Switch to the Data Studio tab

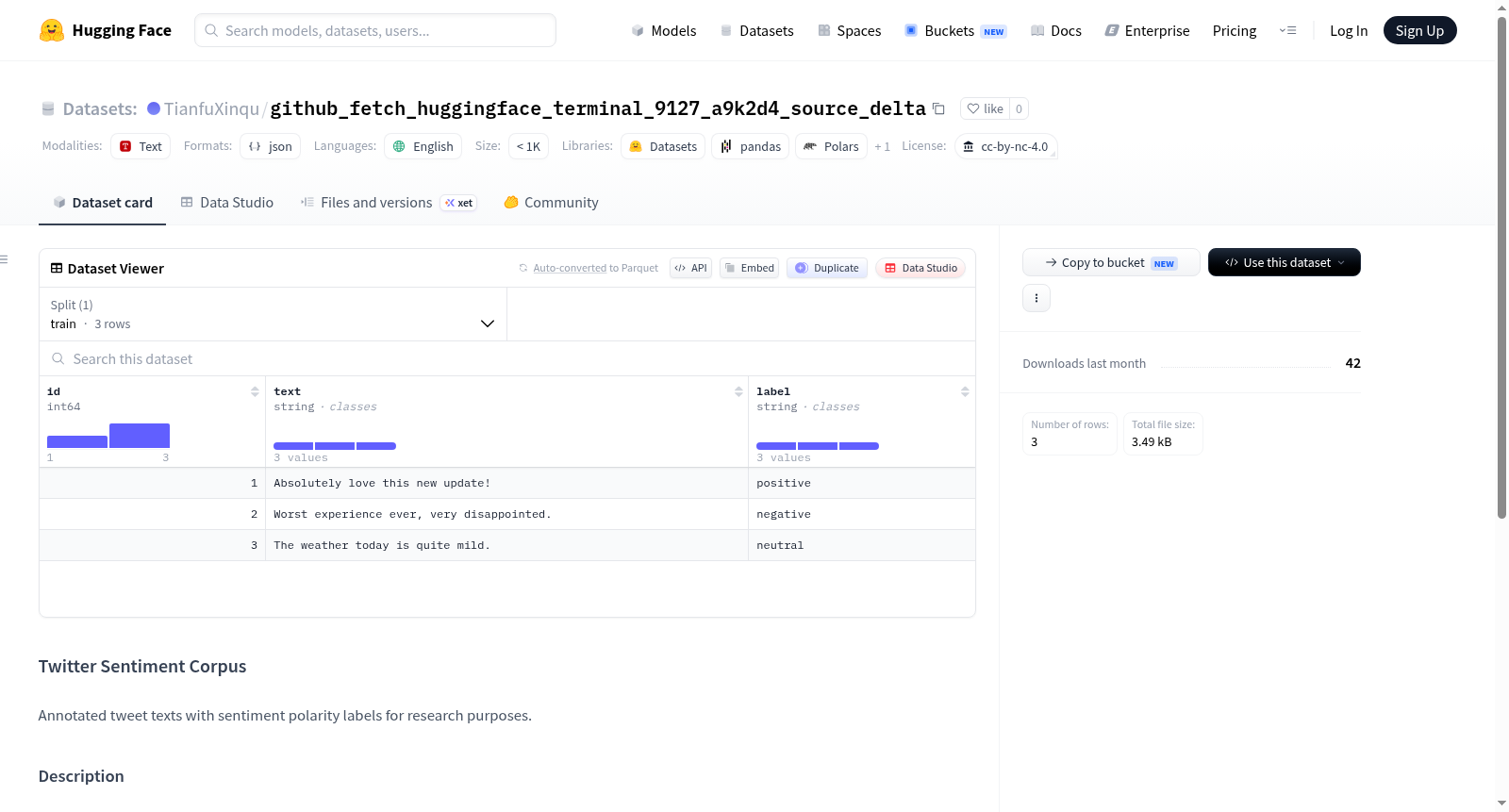pyautogui.click(x=226, y=202)
